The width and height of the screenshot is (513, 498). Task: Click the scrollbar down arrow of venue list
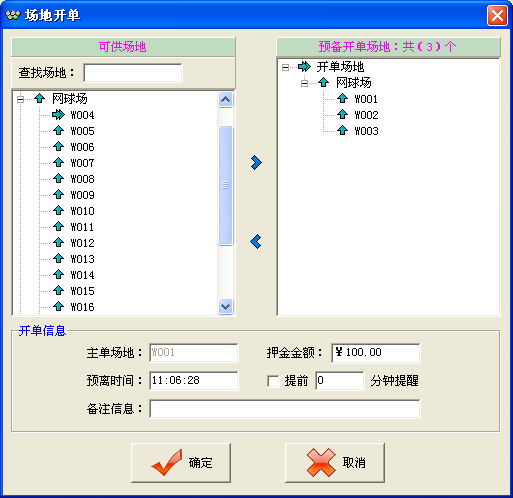coord(226,306)
